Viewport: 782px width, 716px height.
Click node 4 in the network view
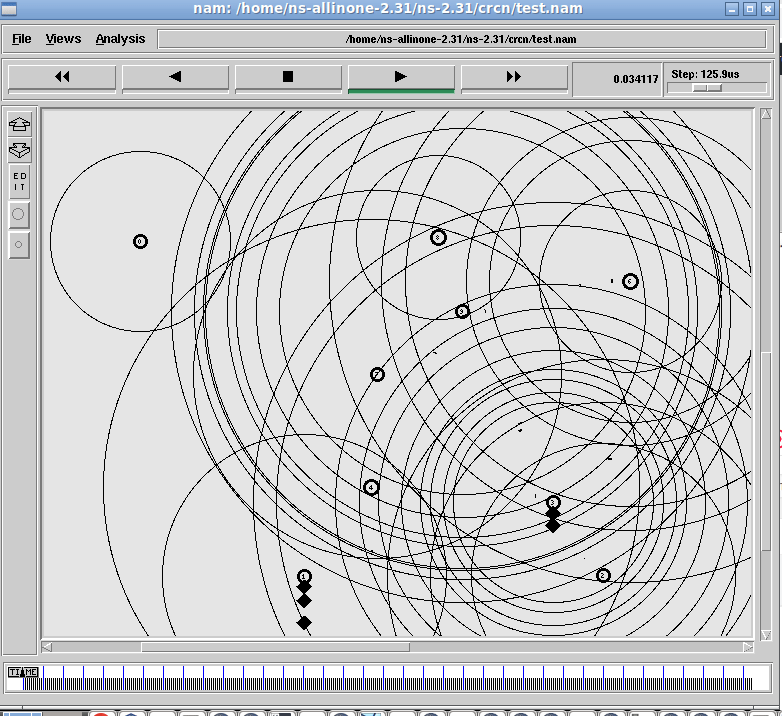371,488
